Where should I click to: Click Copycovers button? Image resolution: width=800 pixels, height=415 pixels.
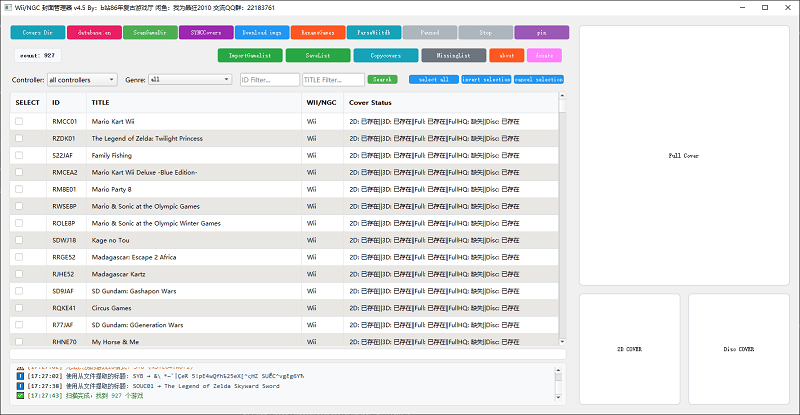tap(386, 55)
